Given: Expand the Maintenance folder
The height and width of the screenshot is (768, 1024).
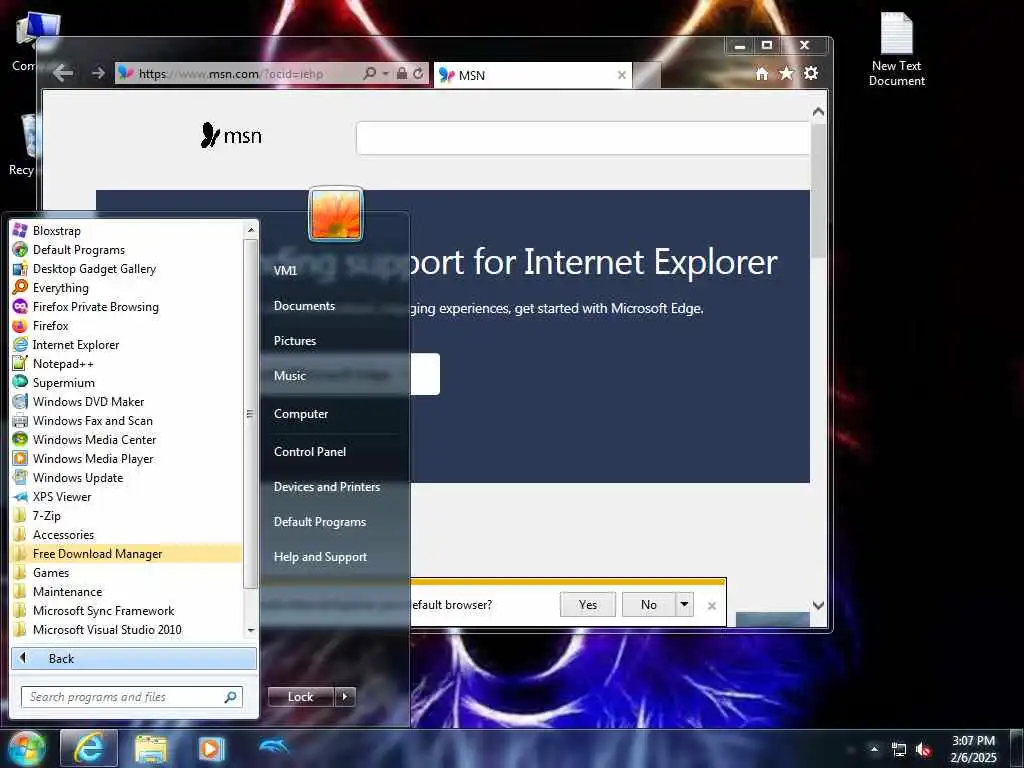Looking at the screenshot, I should point(67,591).
